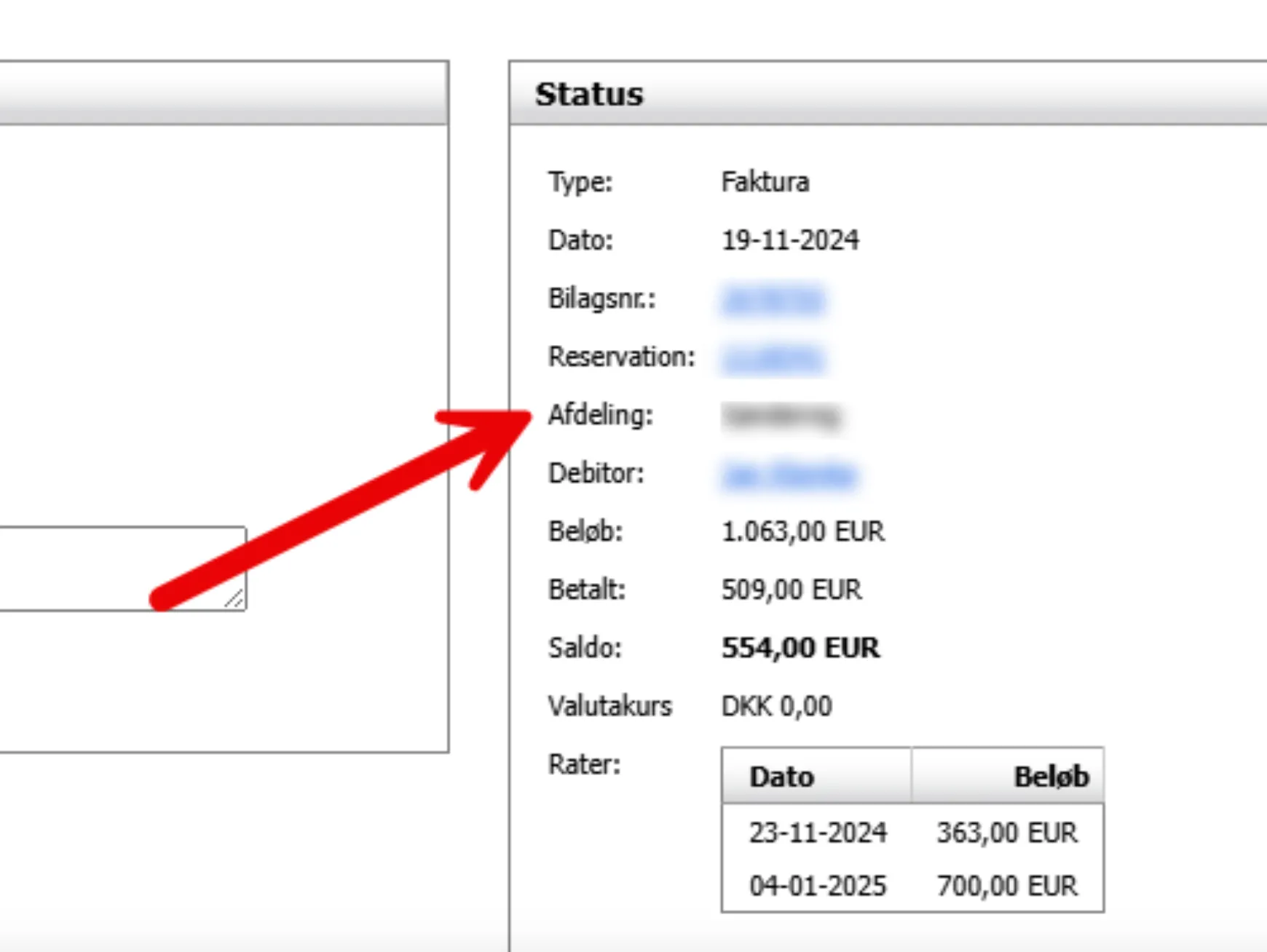The image size is (1267, 952).
Task: Click the Status panel header
Action: pyautogui.click(x=874, y=94)
